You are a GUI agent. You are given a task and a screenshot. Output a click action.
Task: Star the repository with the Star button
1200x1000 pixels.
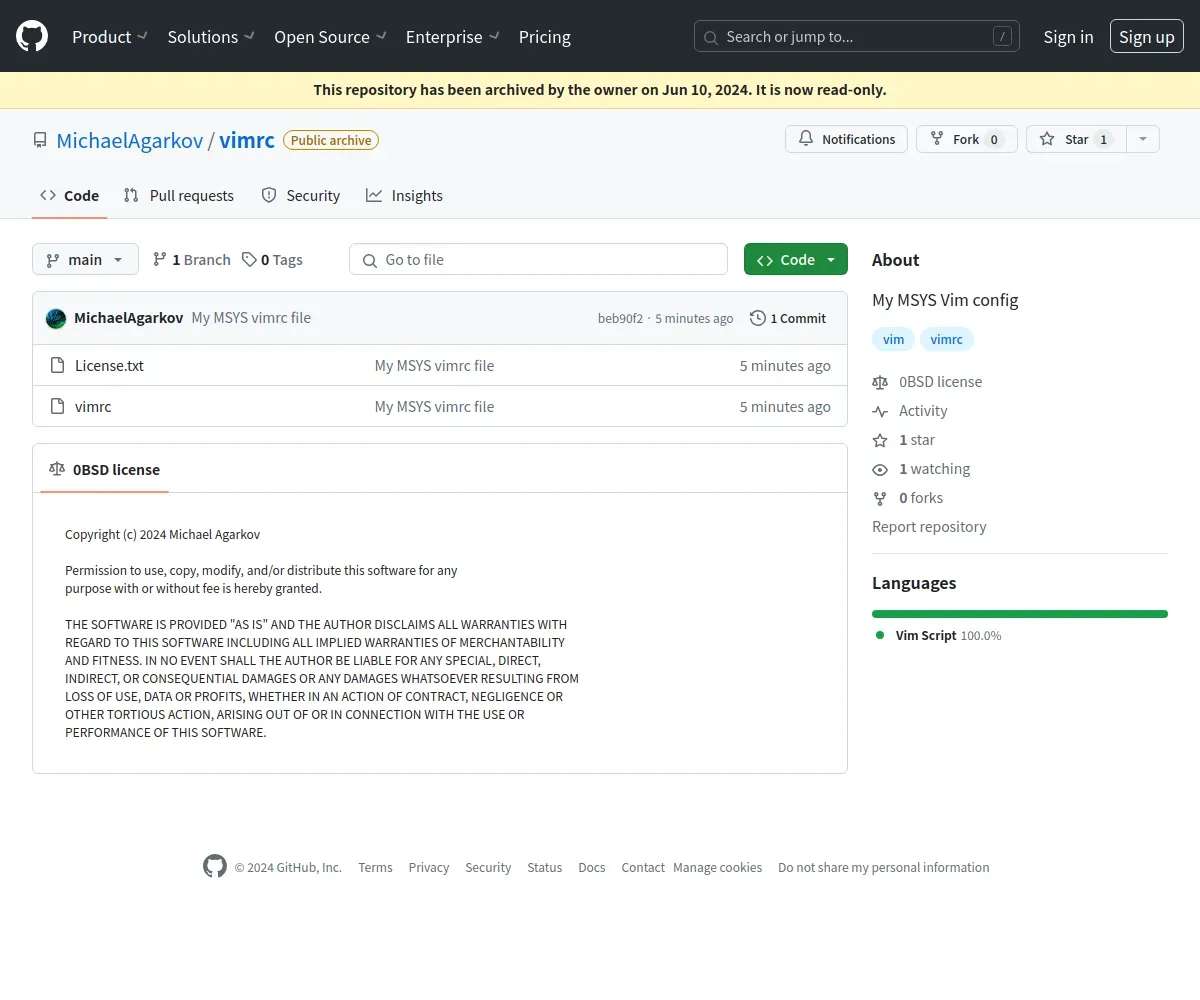pos(1076,139)
